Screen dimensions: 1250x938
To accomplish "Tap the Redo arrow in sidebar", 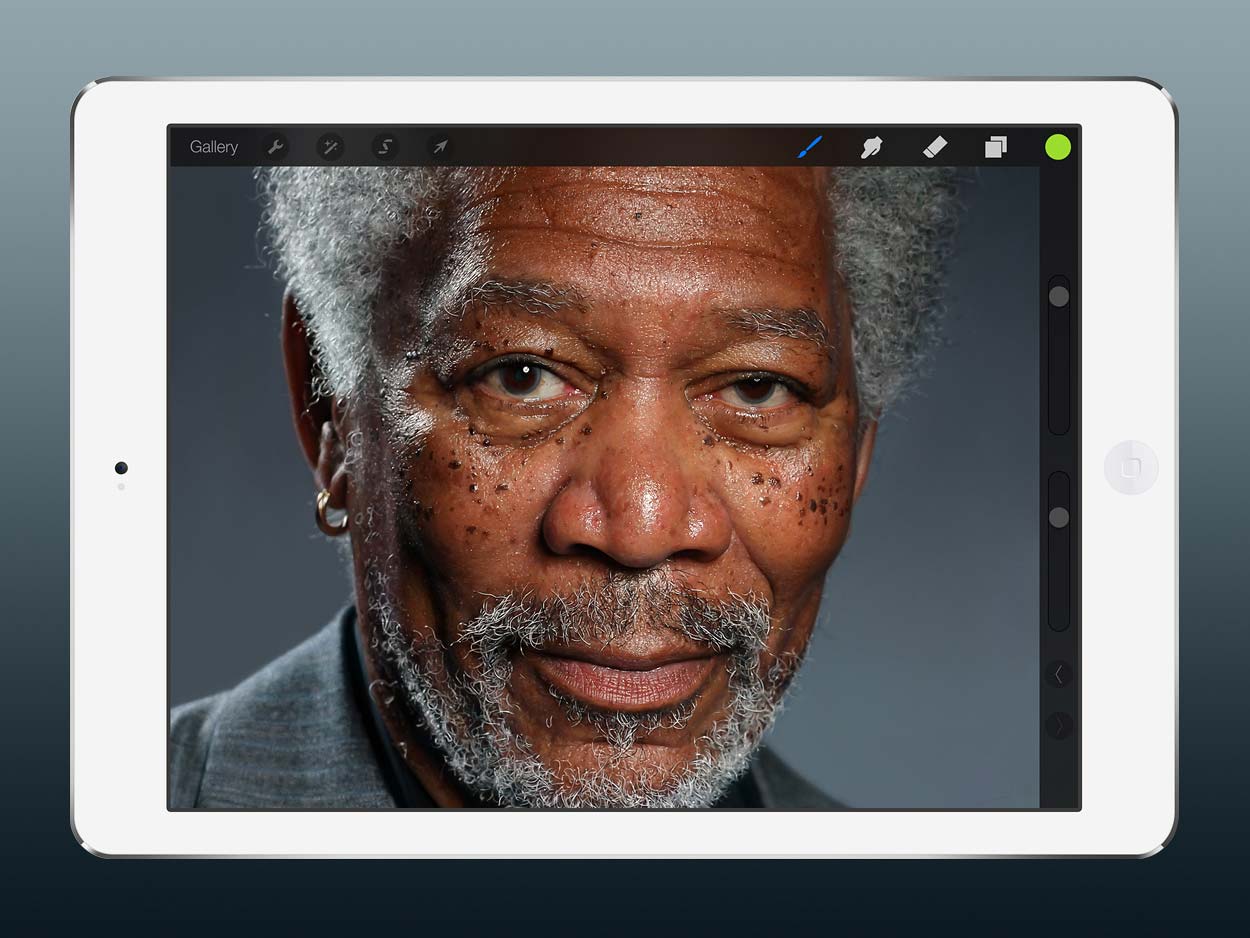I will (x=1059, y=726).
